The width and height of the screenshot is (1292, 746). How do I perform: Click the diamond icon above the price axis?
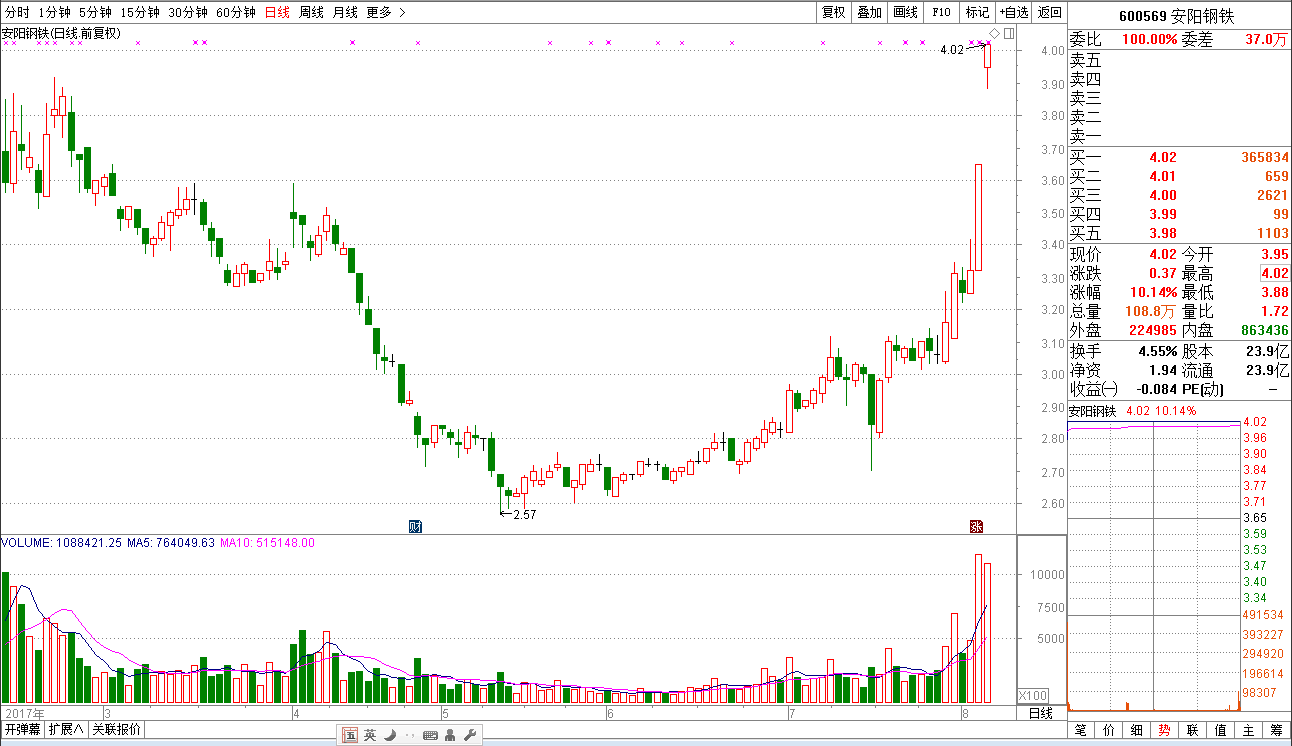[995, 33]
